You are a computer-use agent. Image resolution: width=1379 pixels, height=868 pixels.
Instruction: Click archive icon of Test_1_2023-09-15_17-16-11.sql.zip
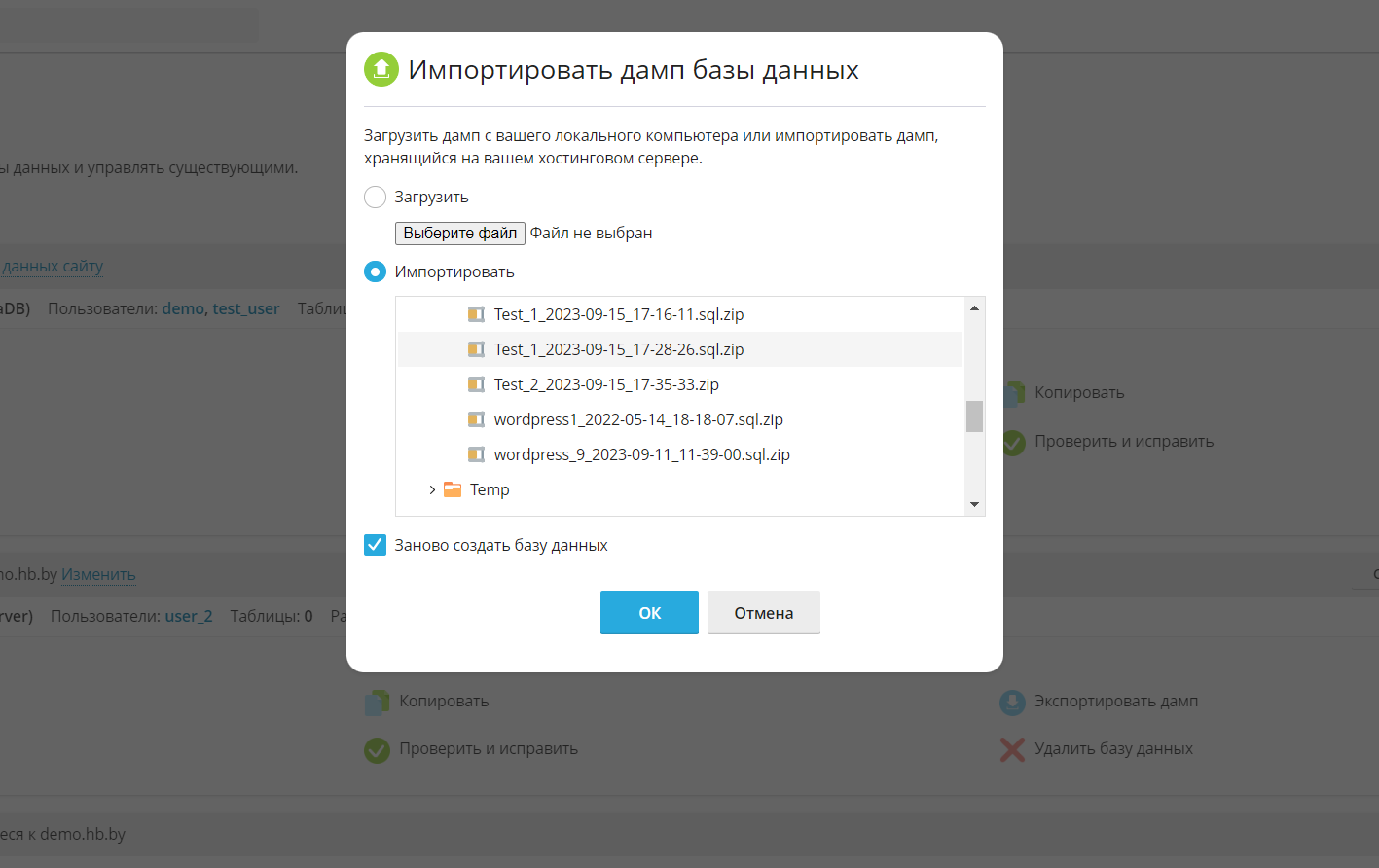(x=476, y=314)
